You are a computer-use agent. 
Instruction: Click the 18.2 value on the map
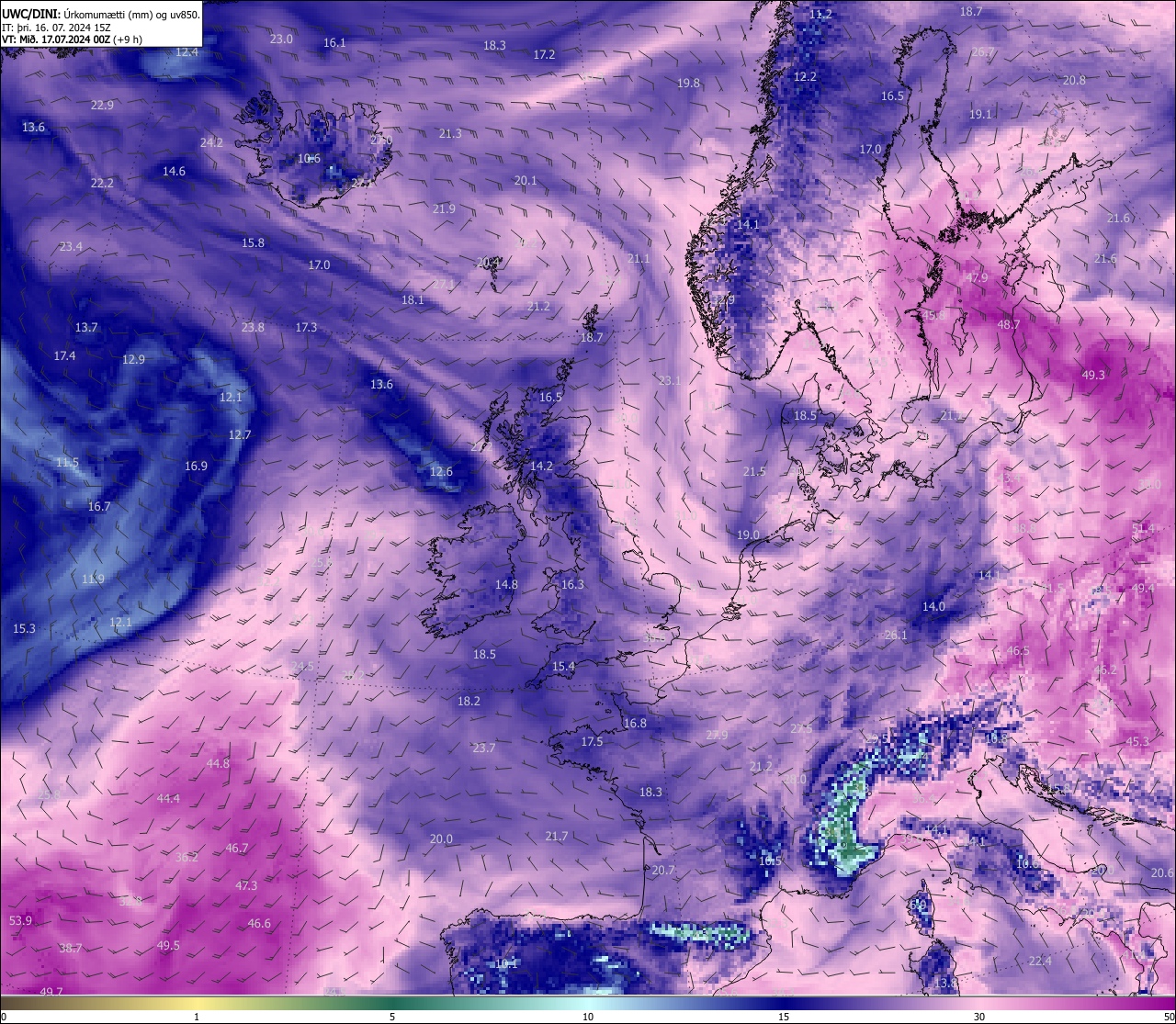pos(469,701)
